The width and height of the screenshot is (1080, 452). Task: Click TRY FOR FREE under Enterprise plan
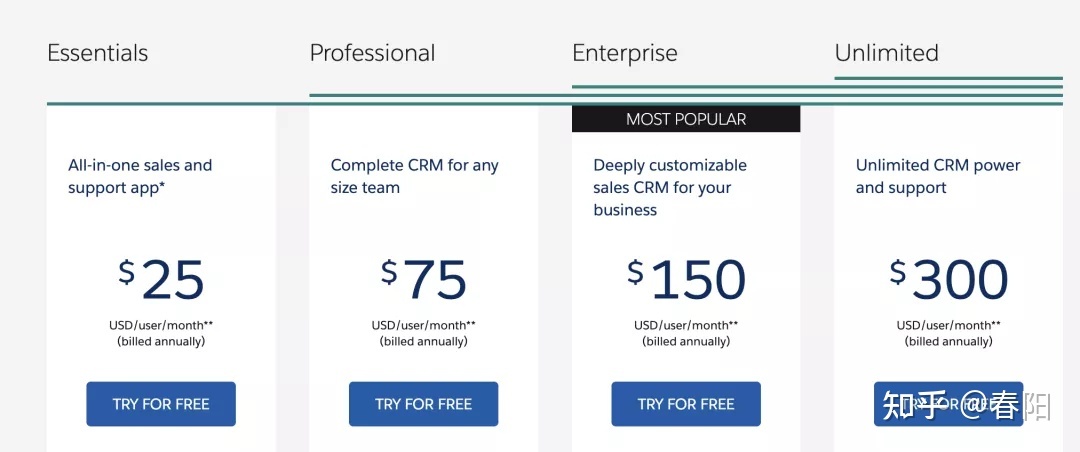tap(685, 404)
